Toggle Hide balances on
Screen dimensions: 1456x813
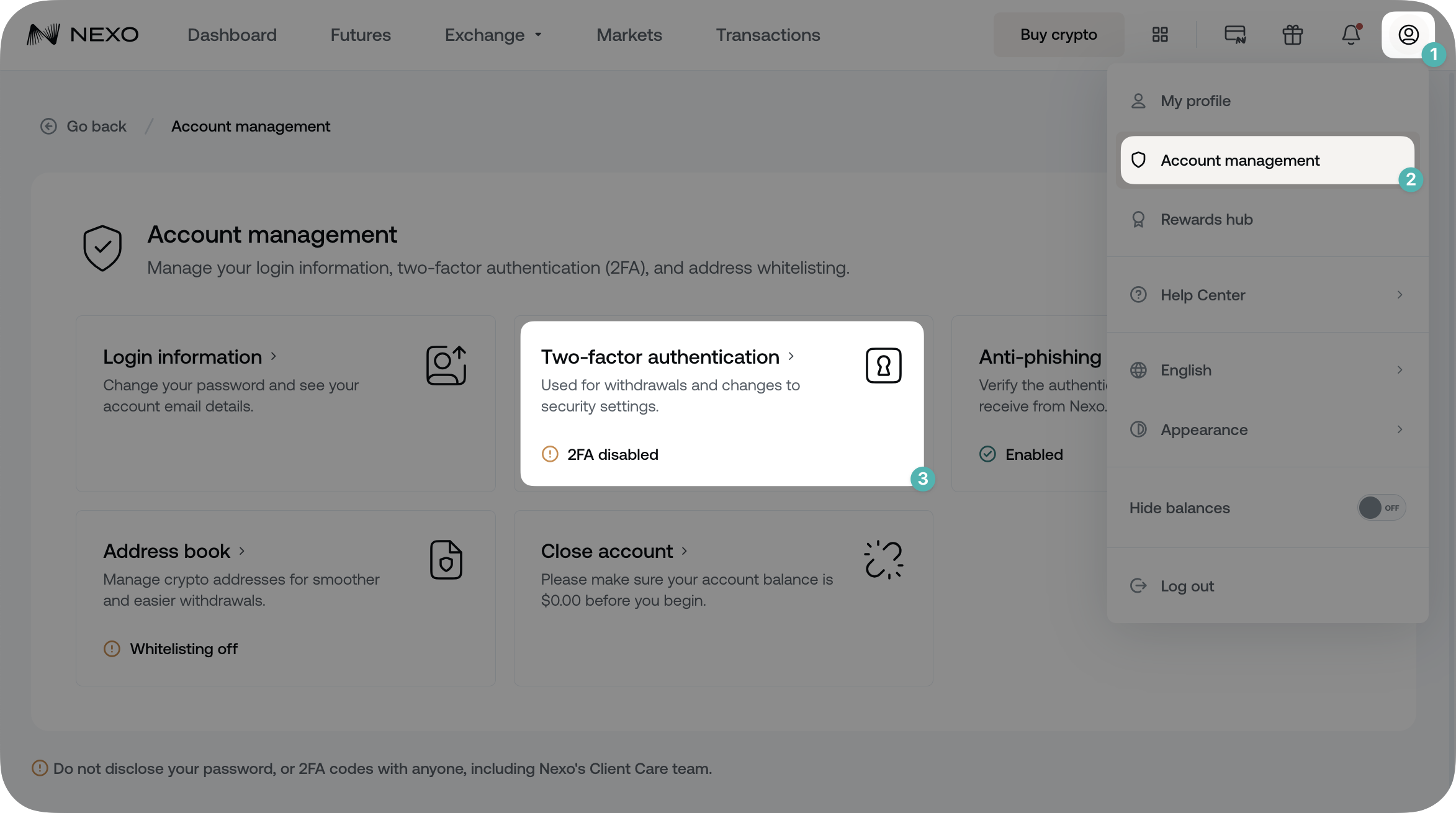(x=1381, y=508)
